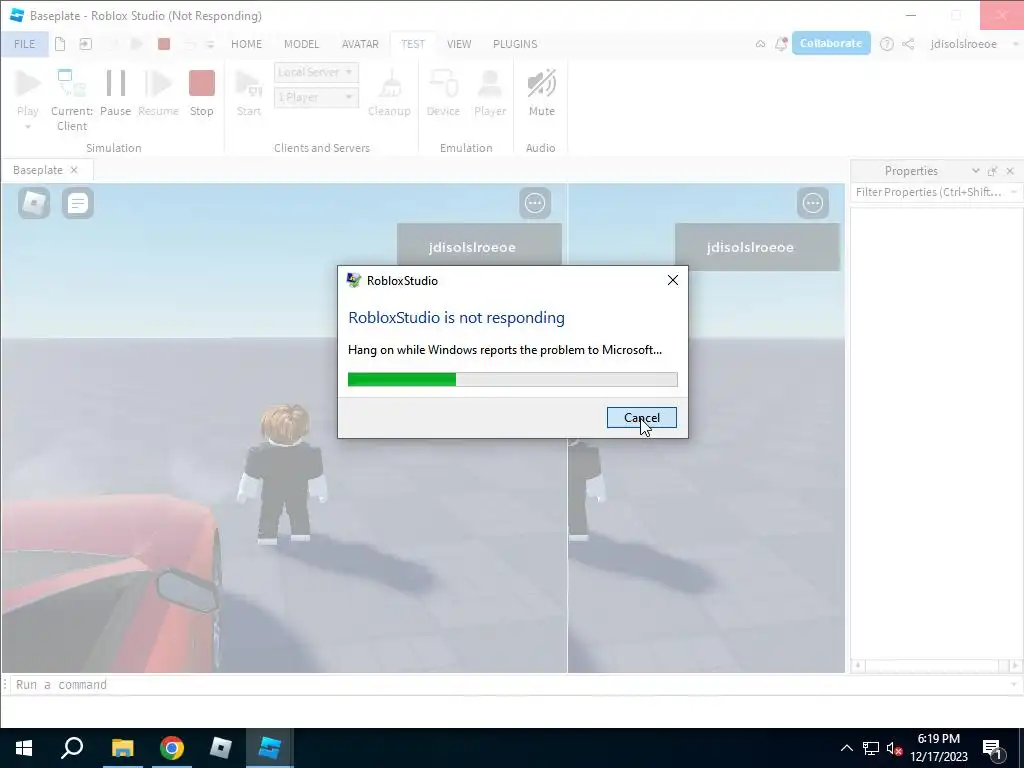Close the Baseplate tab with its X
Viewport: 1024px width, 768px height.
pyautogui.click(x=74, y=170)
